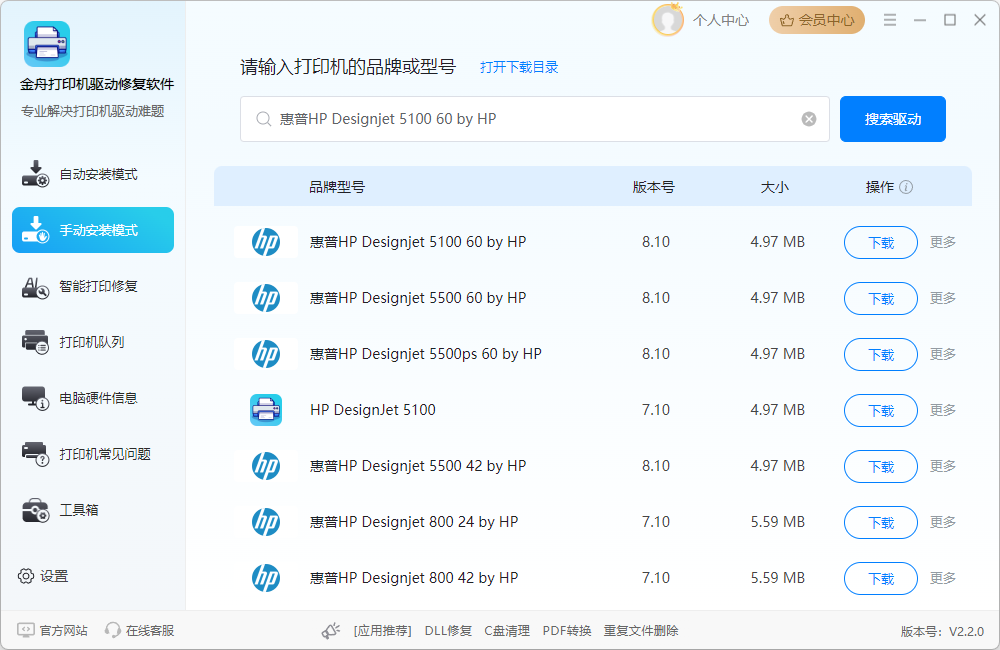Download 惠普HP Designjet 800 24 driver
Image resolution: width=1000 pixels, height=650 pixels.
coord(881,522)
